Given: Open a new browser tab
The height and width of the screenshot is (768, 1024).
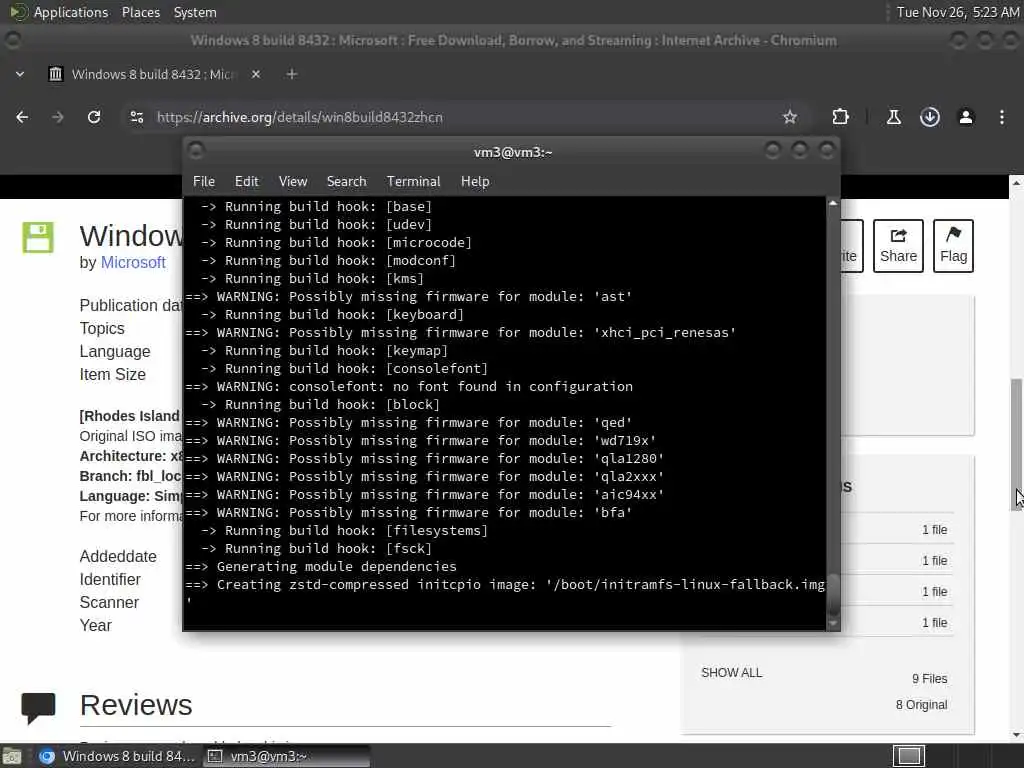Looking at the screenshot, I should (x=292, y=74).
